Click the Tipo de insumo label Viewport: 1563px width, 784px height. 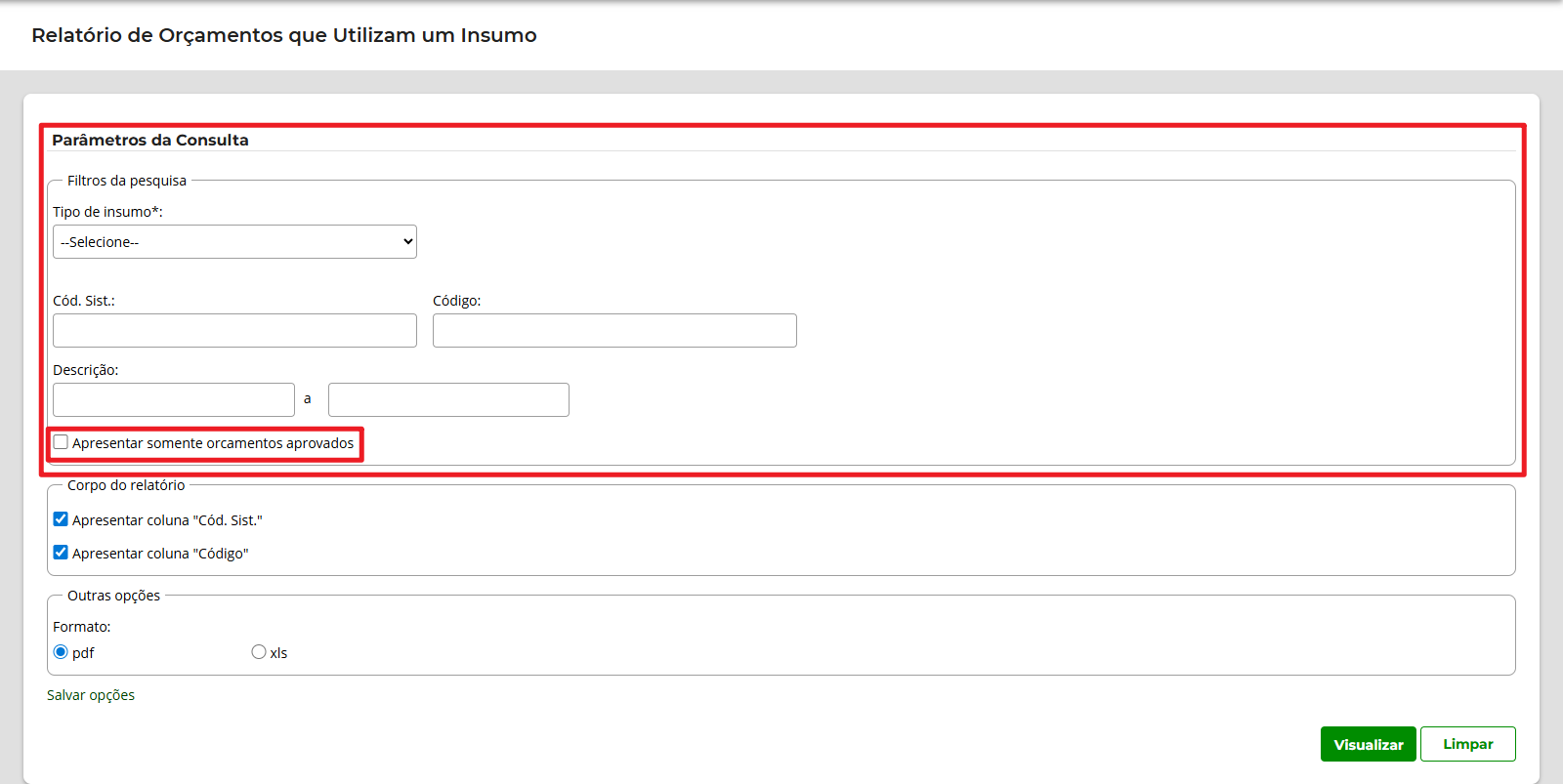[x=107, y=212]
